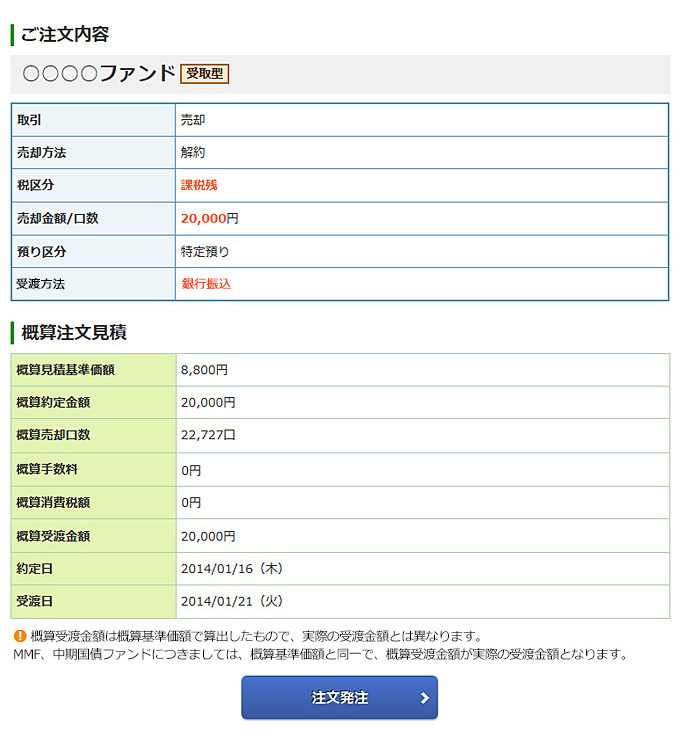
Task: Click the 売却金額/口数 label
Action: pos(58,218)
